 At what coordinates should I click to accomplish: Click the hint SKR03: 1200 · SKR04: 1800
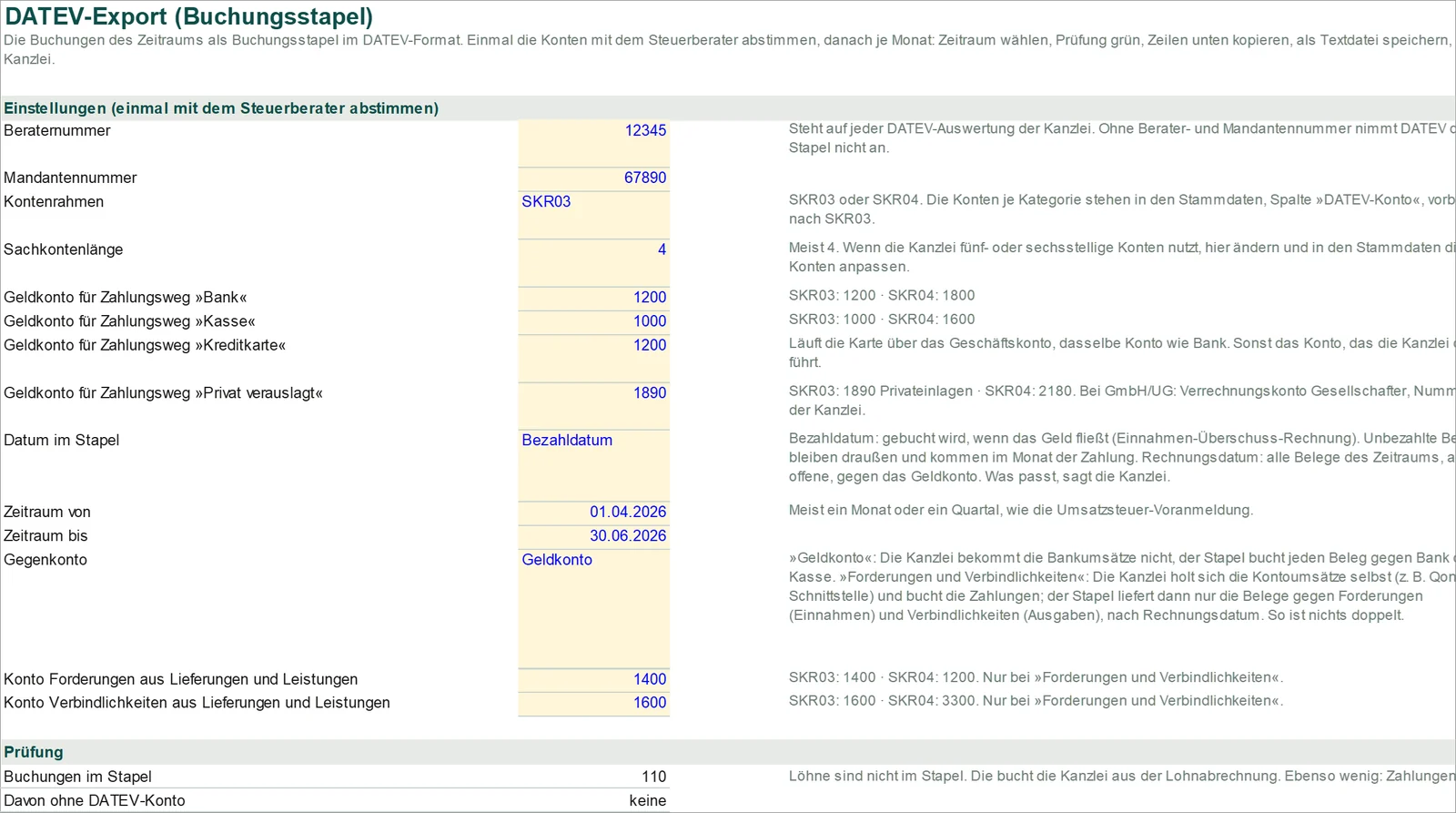[x=882, y=296]
